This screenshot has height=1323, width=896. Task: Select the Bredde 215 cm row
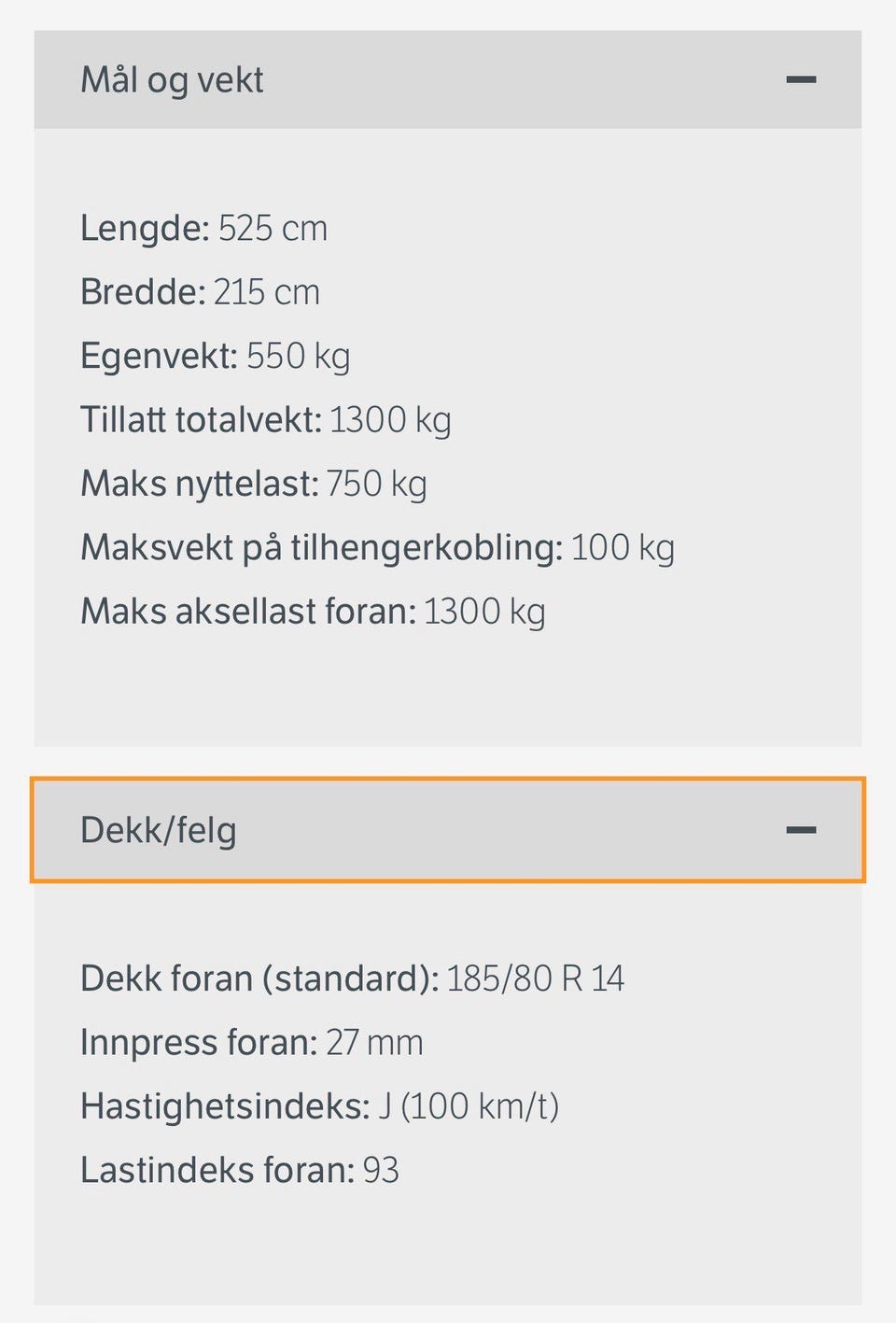pyautogui.click(x=200, y=292)
